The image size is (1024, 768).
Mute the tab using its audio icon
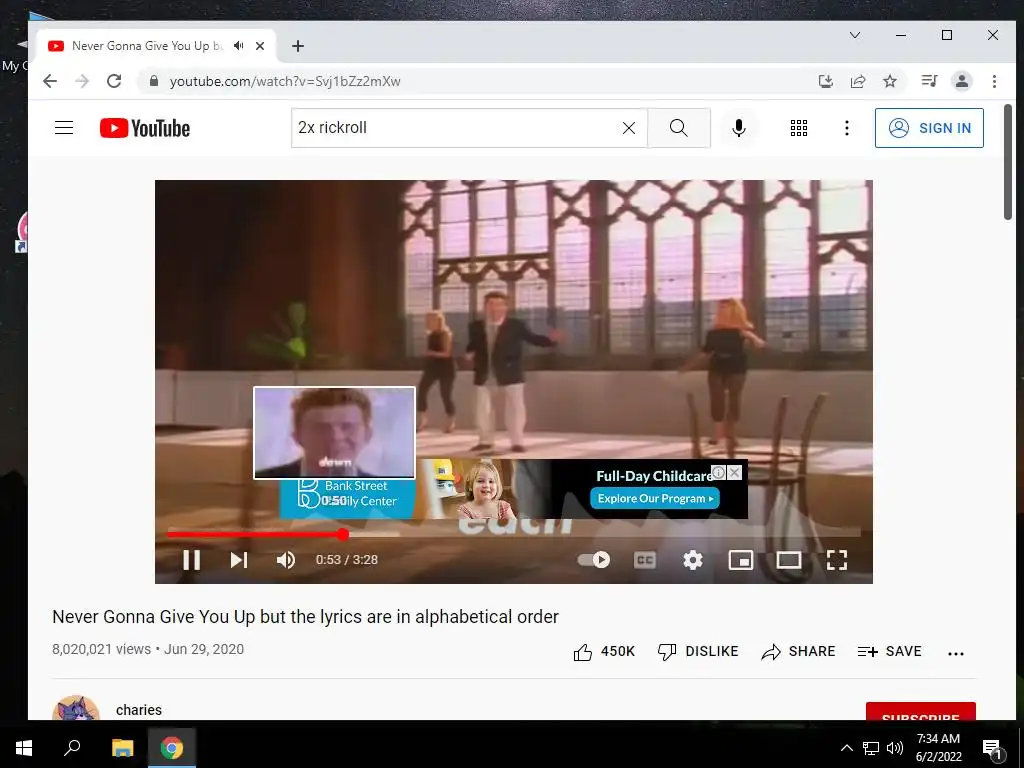point(239,46)
